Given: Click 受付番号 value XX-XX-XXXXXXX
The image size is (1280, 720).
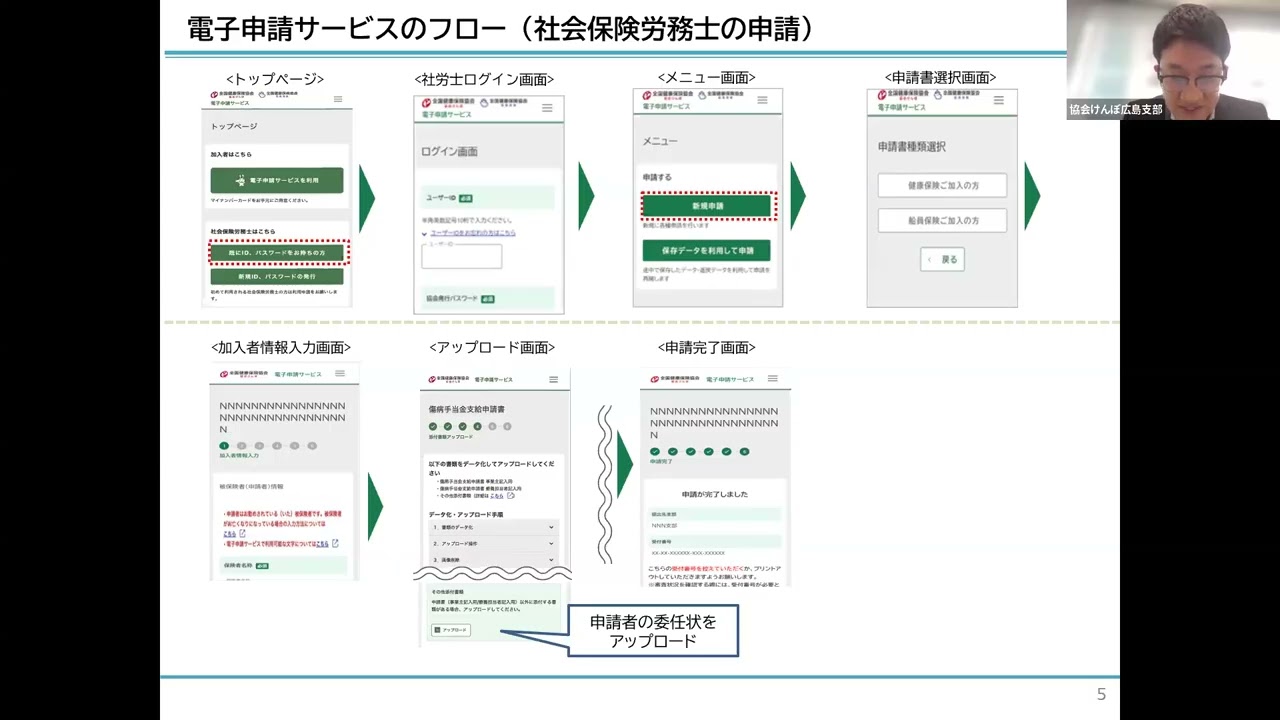Looking at the screenshot, I should [x=689, y=553].
